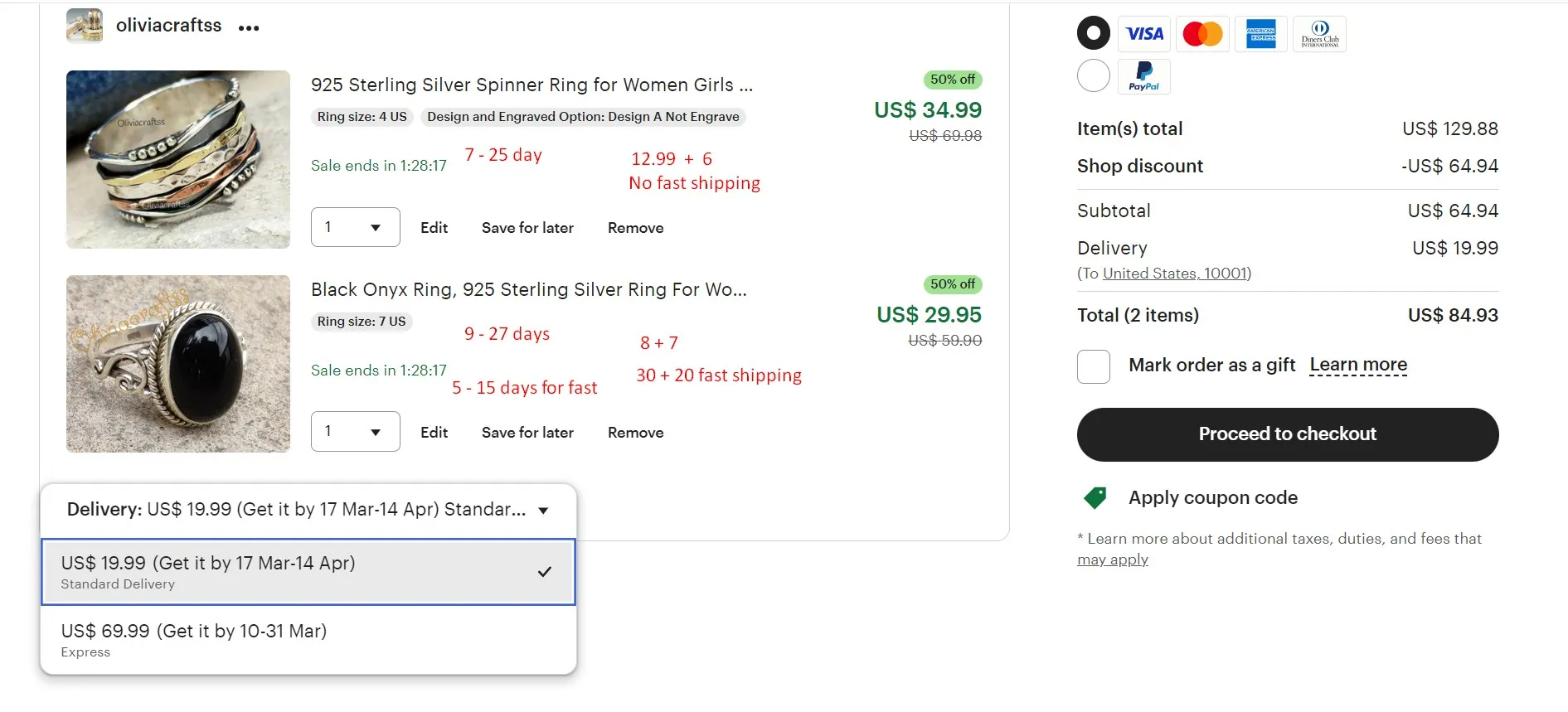
Task: Open the Spinner Ring product thumbnail
Action: (178, 159)
